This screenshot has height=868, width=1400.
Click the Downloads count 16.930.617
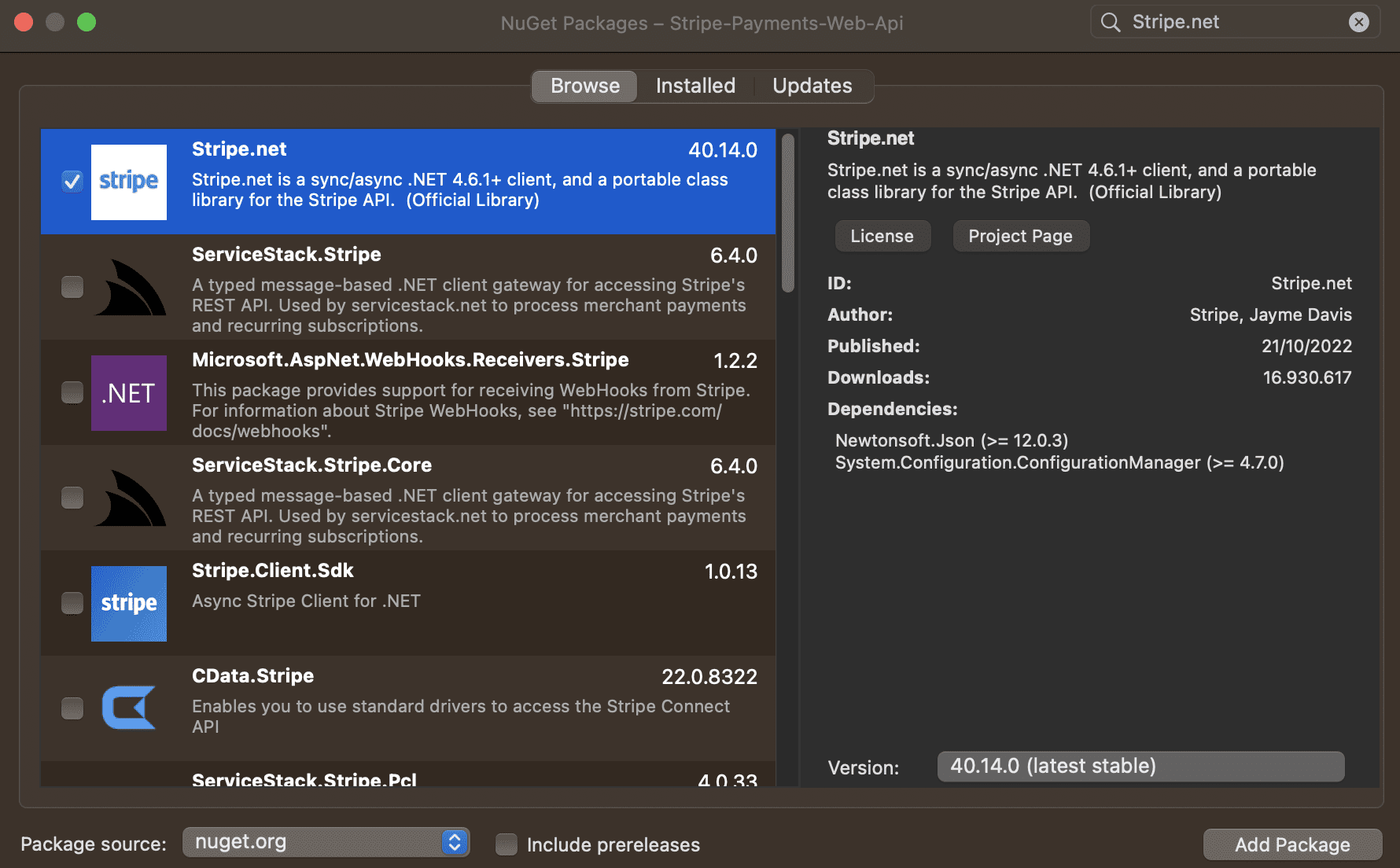(x=1307, y=377)
